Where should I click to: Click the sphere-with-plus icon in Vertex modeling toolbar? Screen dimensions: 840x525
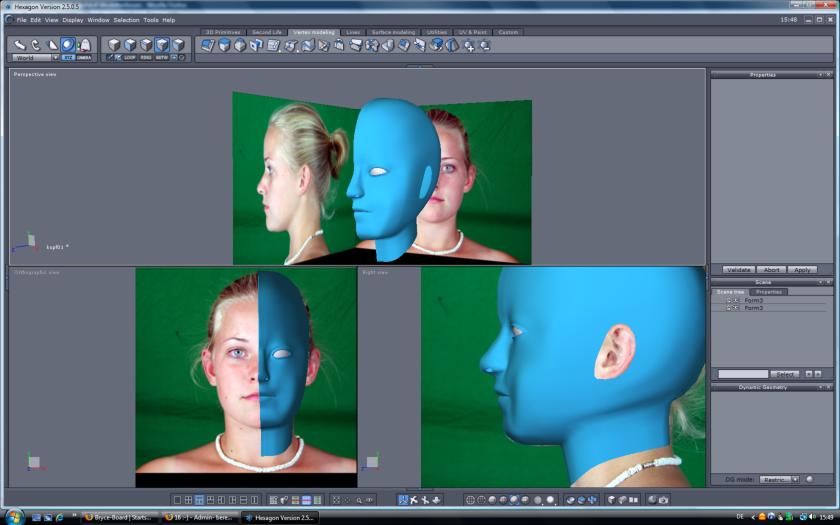point(469,46)
